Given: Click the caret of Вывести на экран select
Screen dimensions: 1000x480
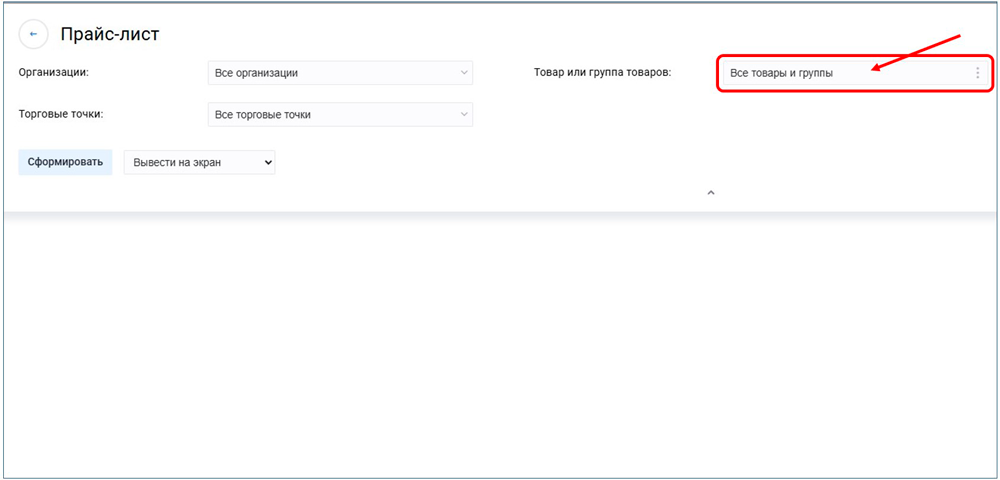Looking at the screenshot, I should (x=265, y=162).
